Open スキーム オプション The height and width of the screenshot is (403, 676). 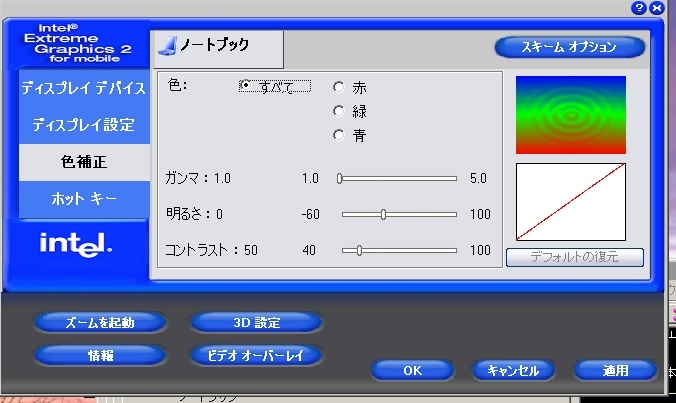tap(570, 47)
